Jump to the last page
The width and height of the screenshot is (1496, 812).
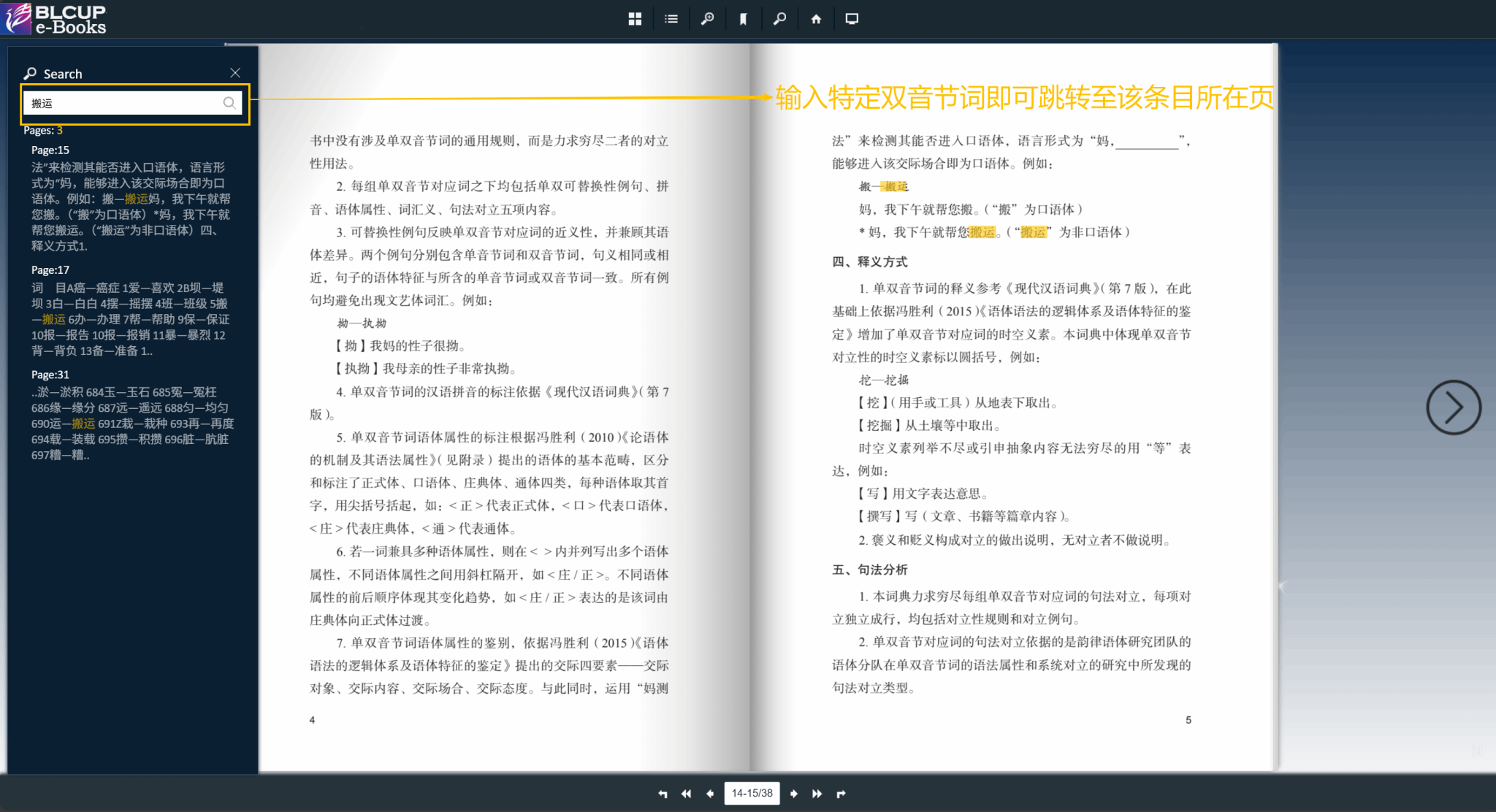(817, 794)
